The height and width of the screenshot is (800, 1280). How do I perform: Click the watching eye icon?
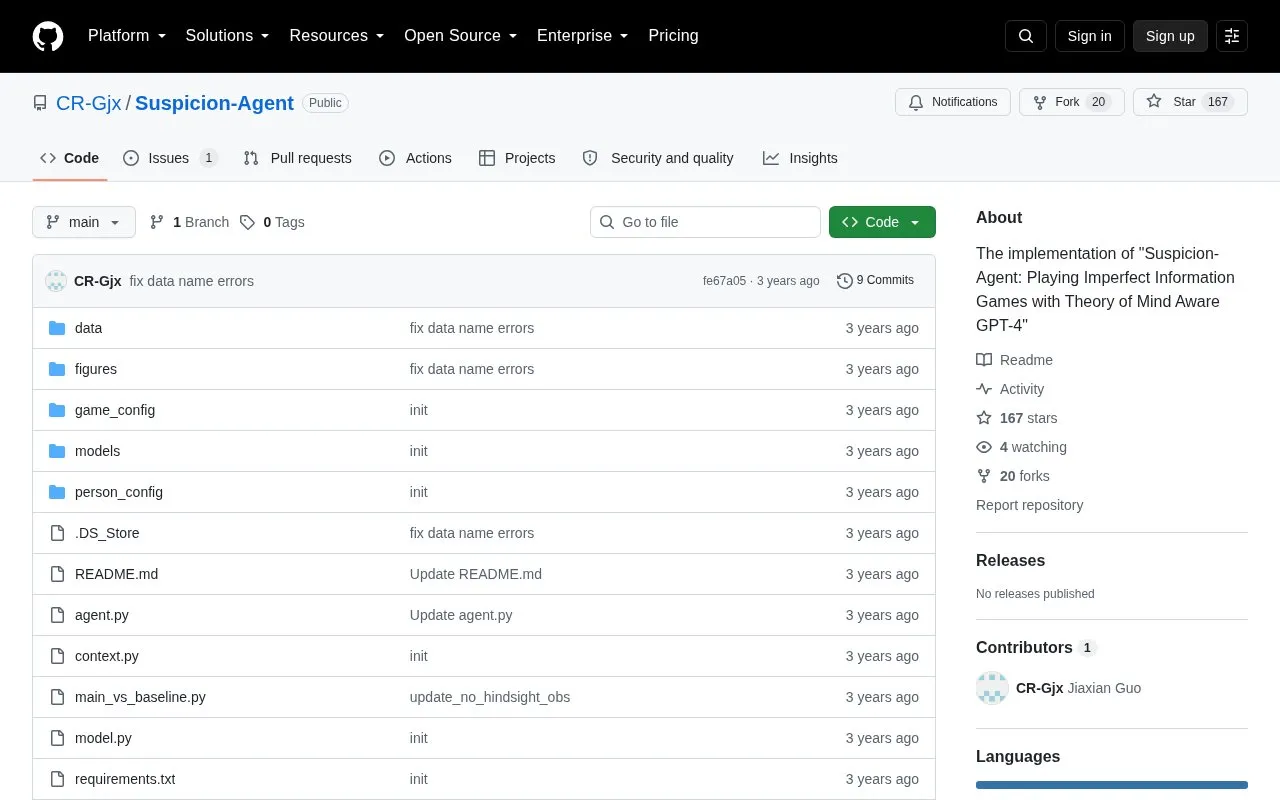pos(984,447)
